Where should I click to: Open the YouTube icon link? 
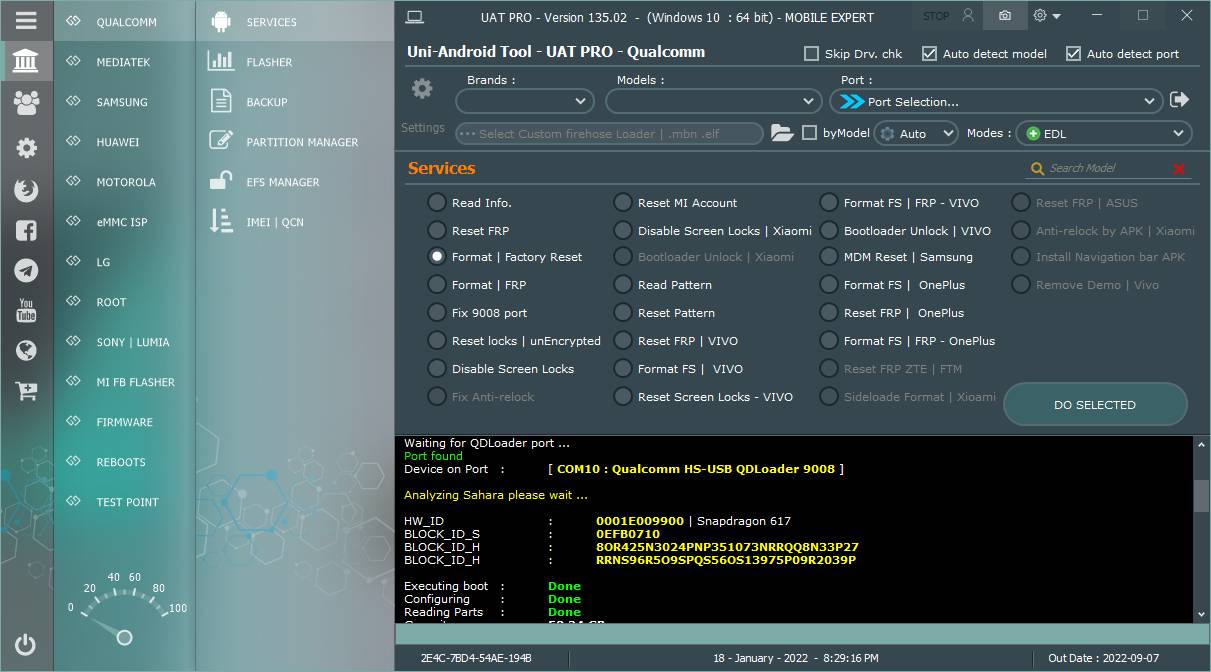26,310
